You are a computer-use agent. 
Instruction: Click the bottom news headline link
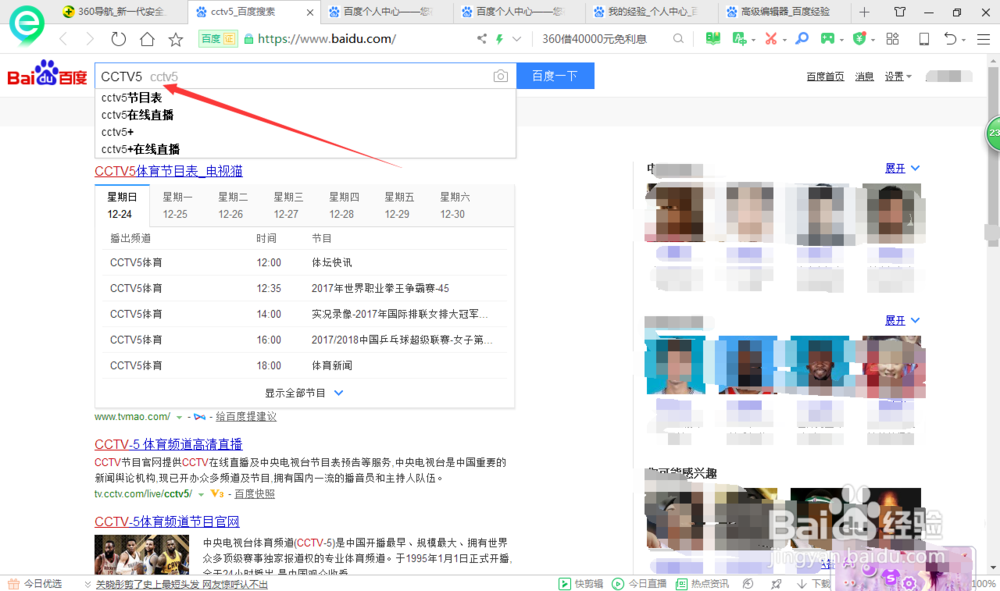pyautogui.click(x=182, y=584)
